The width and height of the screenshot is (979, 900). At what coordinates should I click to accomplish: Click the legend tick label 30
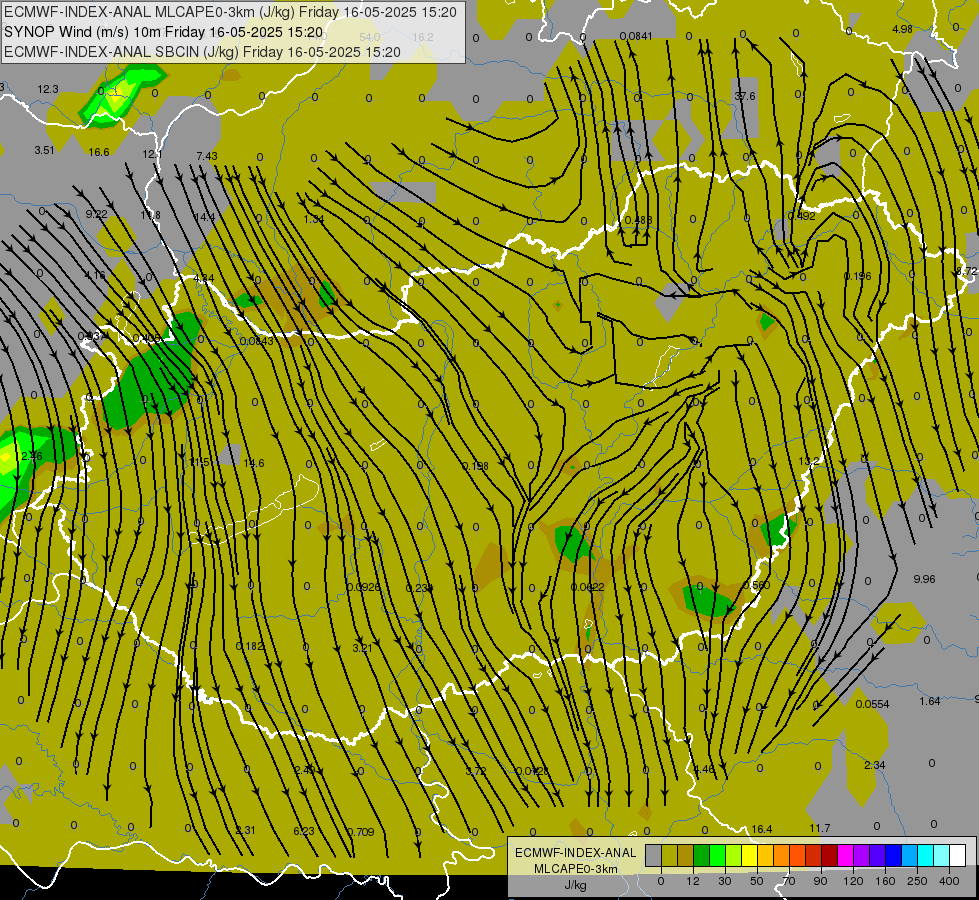click(x=724, y=881)
